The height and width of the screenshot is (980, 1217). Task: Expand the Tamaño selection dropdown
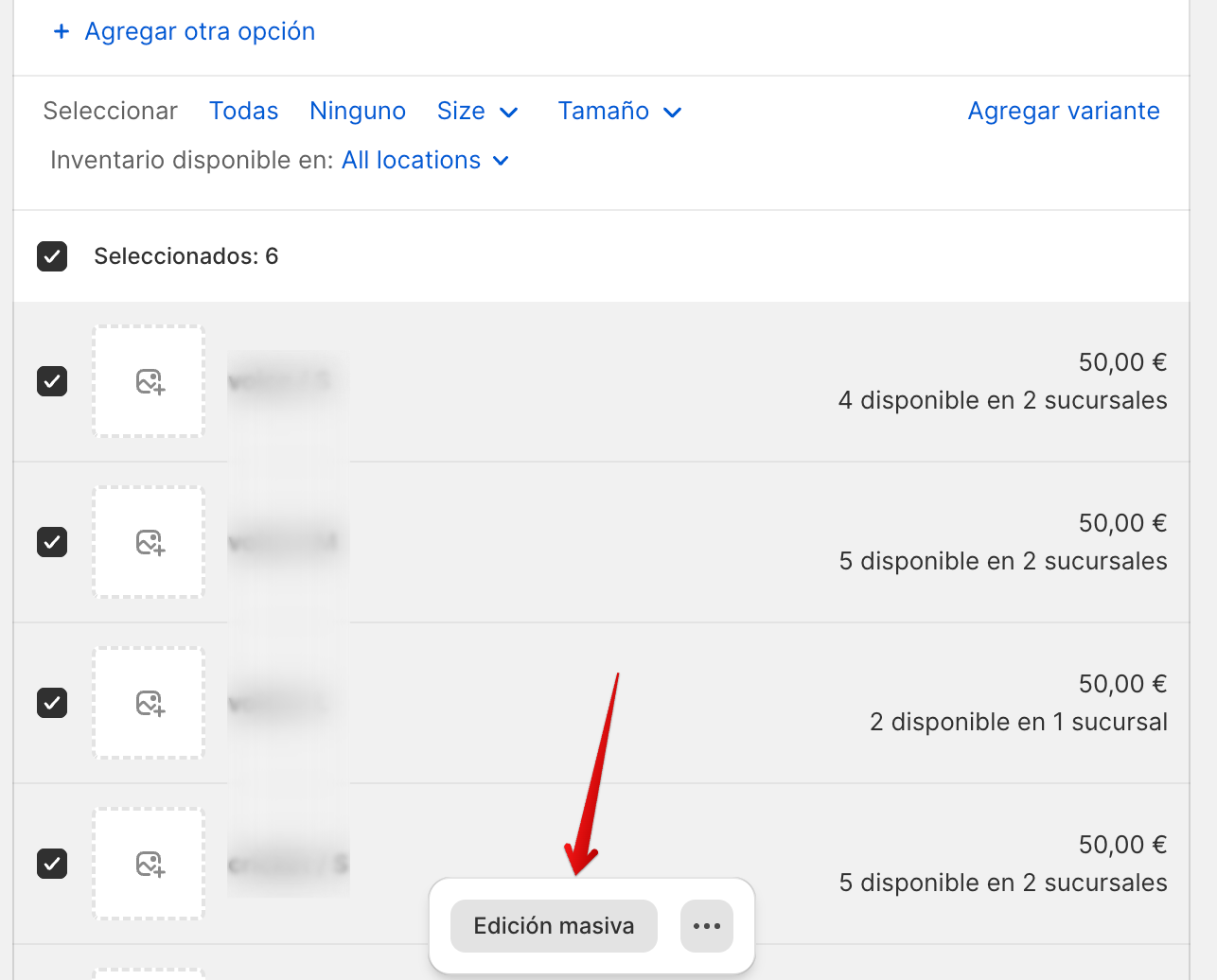[x=620, y=112]
